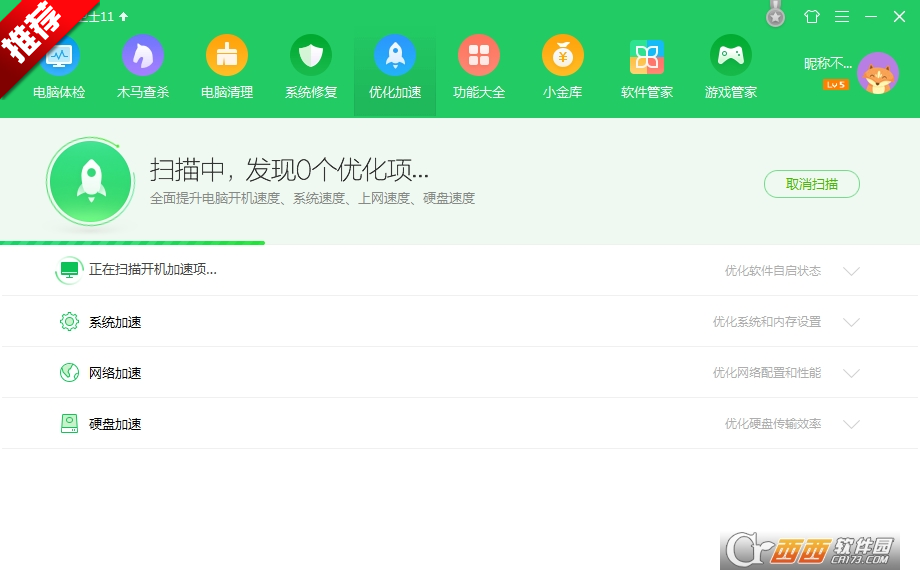Click the Lv5 level badge
This screenshot has height=580, width=920.
(836, 84)
